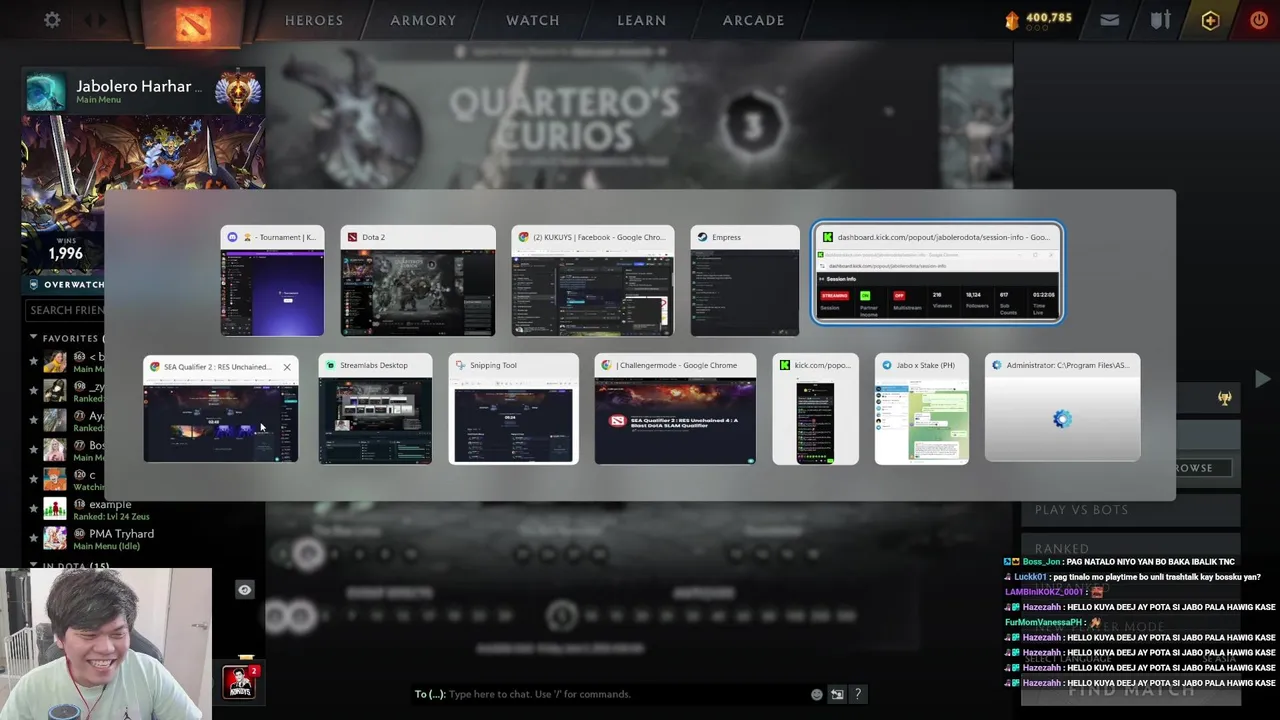Collapse the Favorites friends group
This screenshot has width=1280, height=720.
pos(33,338)
